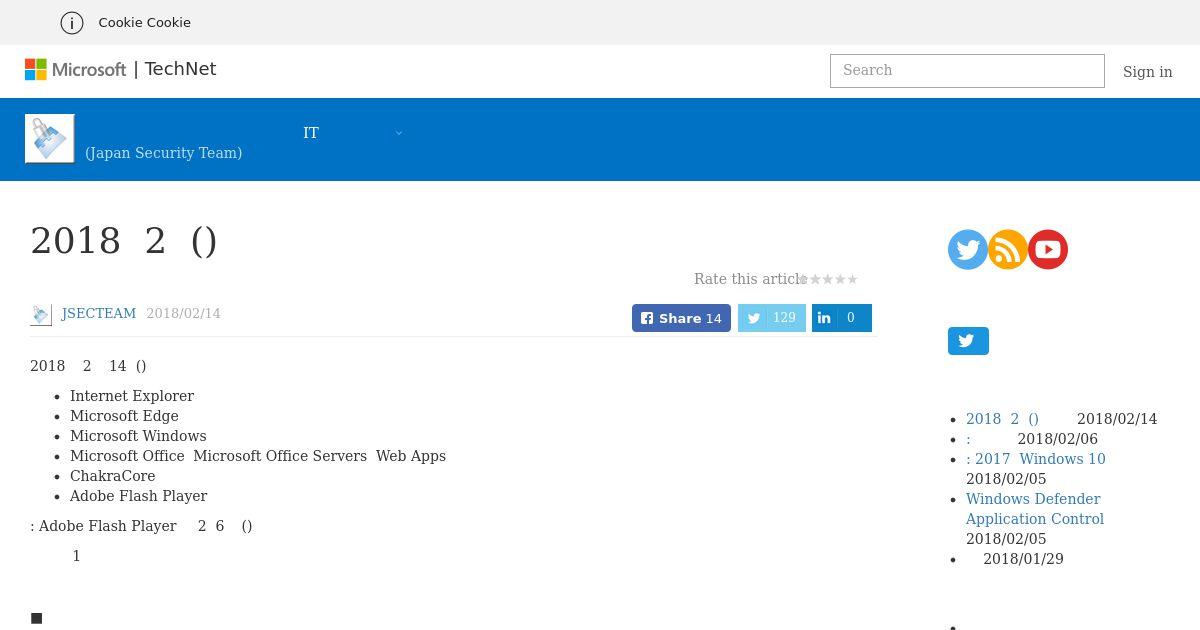
Task: Focus the Search input box
Action: click(967, 71)
